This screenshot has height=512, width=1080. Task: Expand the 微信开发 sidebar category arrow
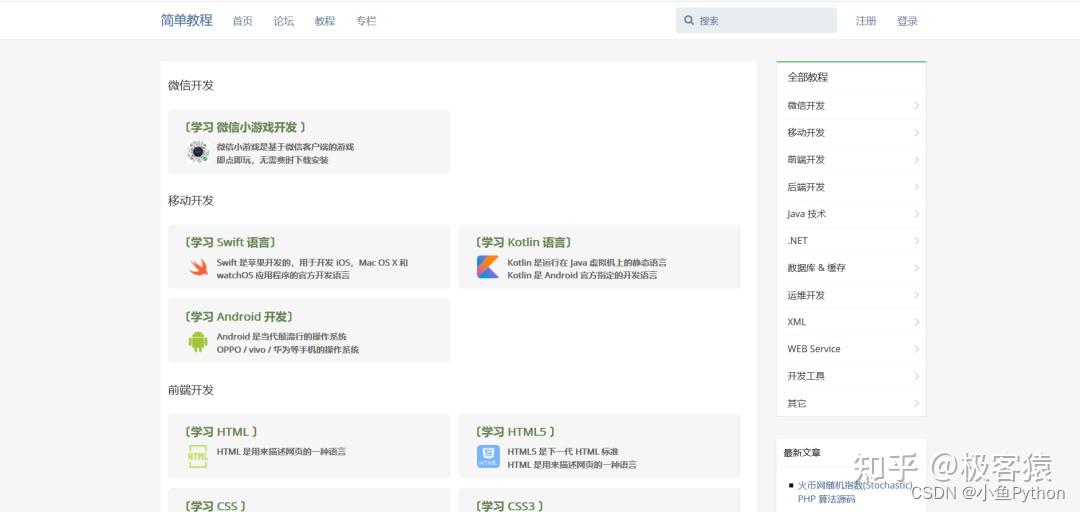pos(917,105)
